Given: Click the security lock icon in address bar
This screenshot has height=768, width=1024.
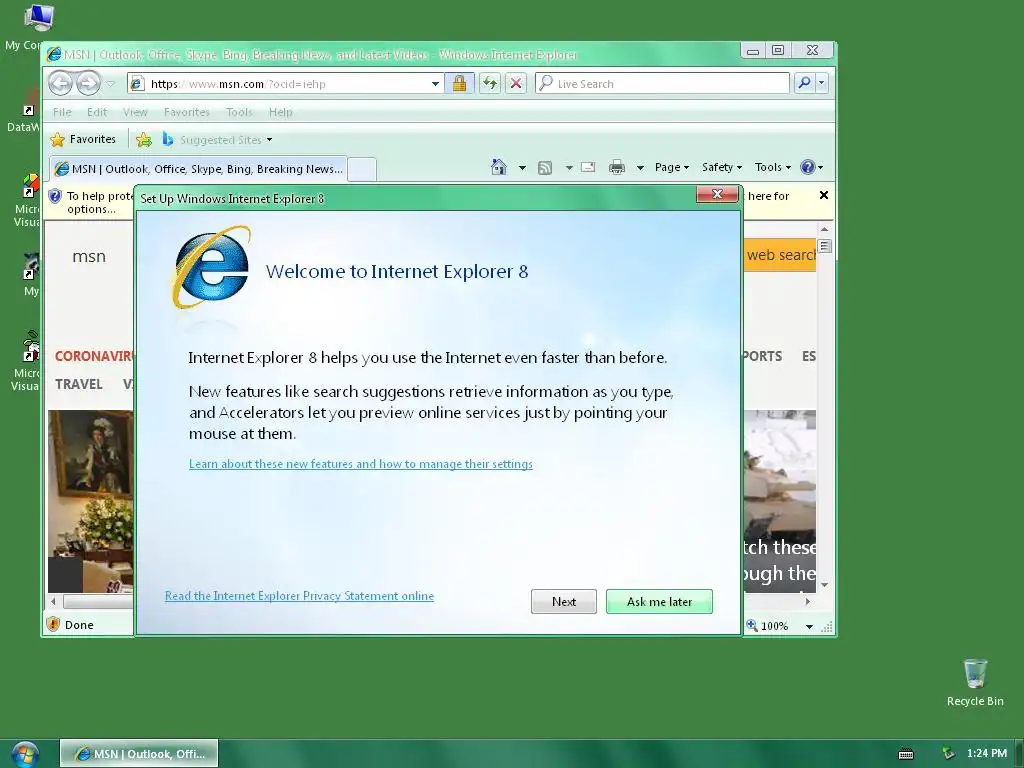Looking at the screenshot, I should click(x=459, y=83).
